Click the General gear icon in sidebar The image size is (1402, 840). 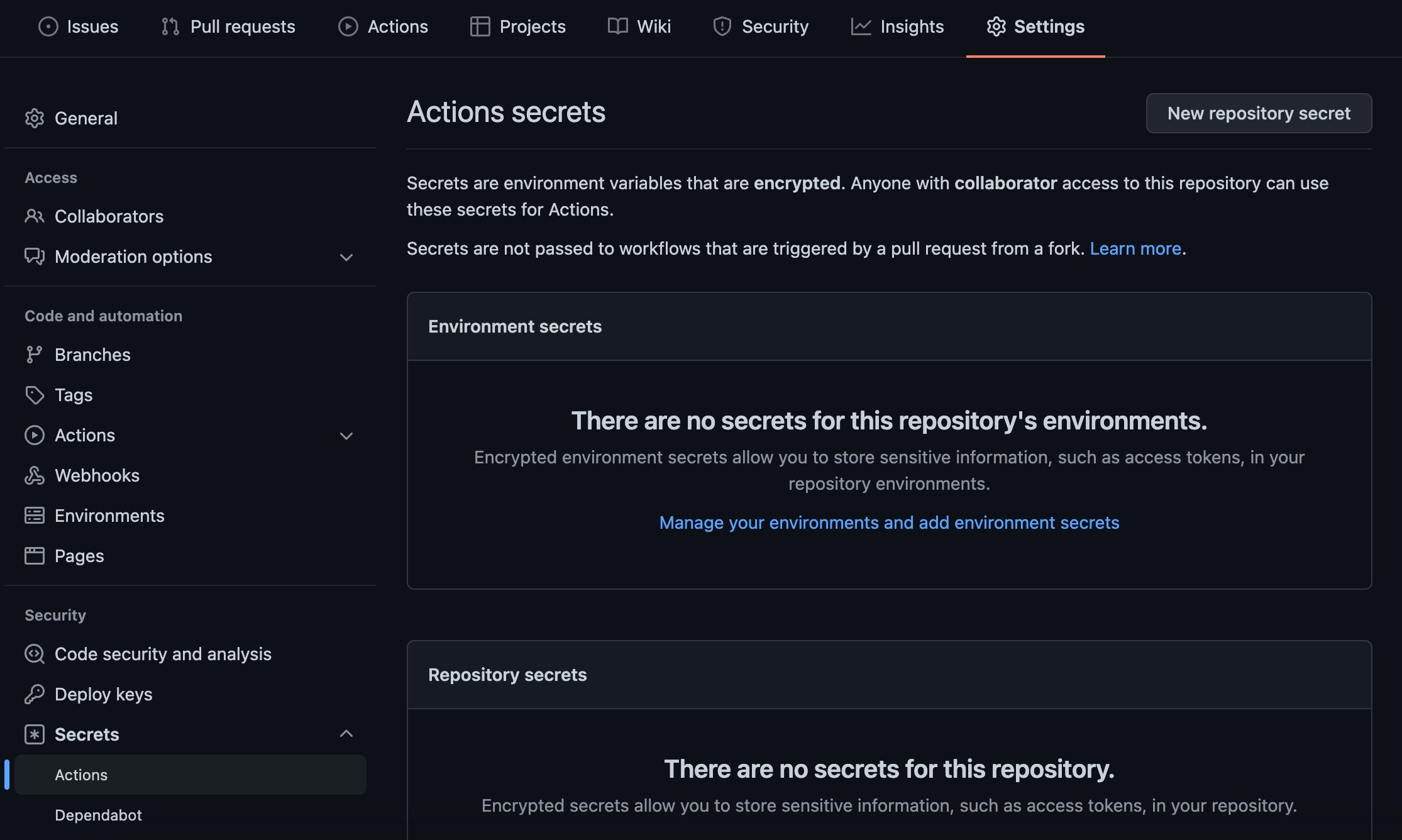coord(35,118)
